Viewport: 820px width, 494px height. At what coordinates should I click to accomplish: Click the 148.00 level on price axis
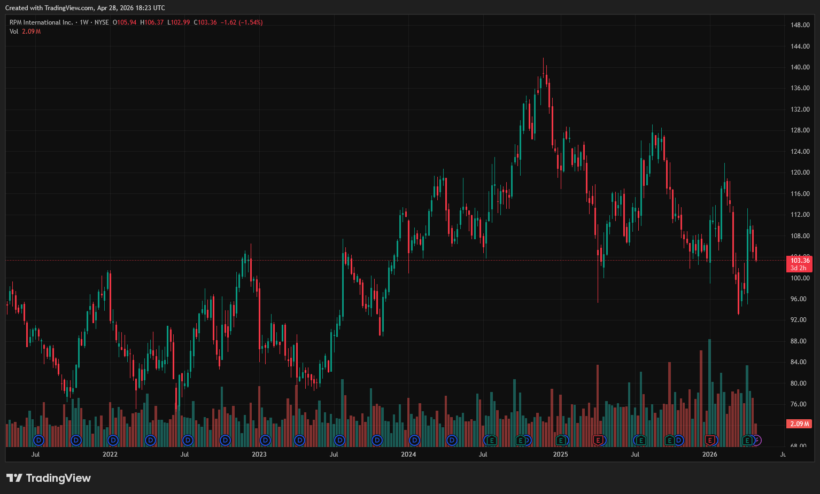tap(800, 25)
